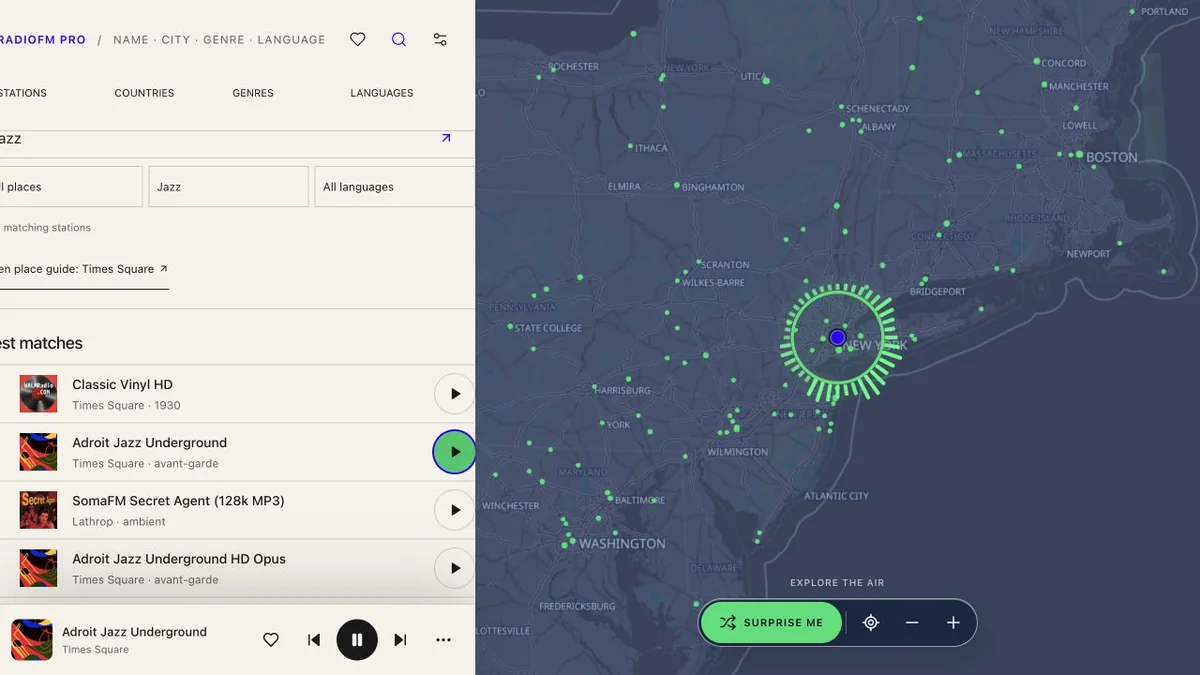The width and height of the screenshot is (1200, 675).
Task: Open the places filter dropdown
Action: coord(70,187)
